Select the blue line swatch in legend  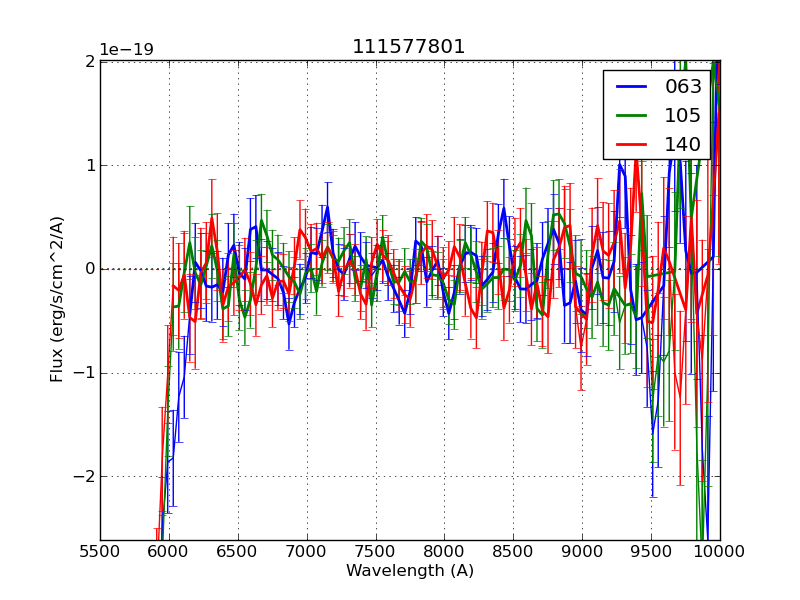tap(632, 87)
